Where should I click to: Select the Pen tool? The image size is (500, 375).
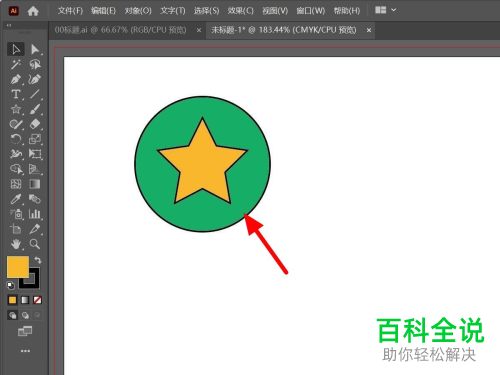(16, 79)
